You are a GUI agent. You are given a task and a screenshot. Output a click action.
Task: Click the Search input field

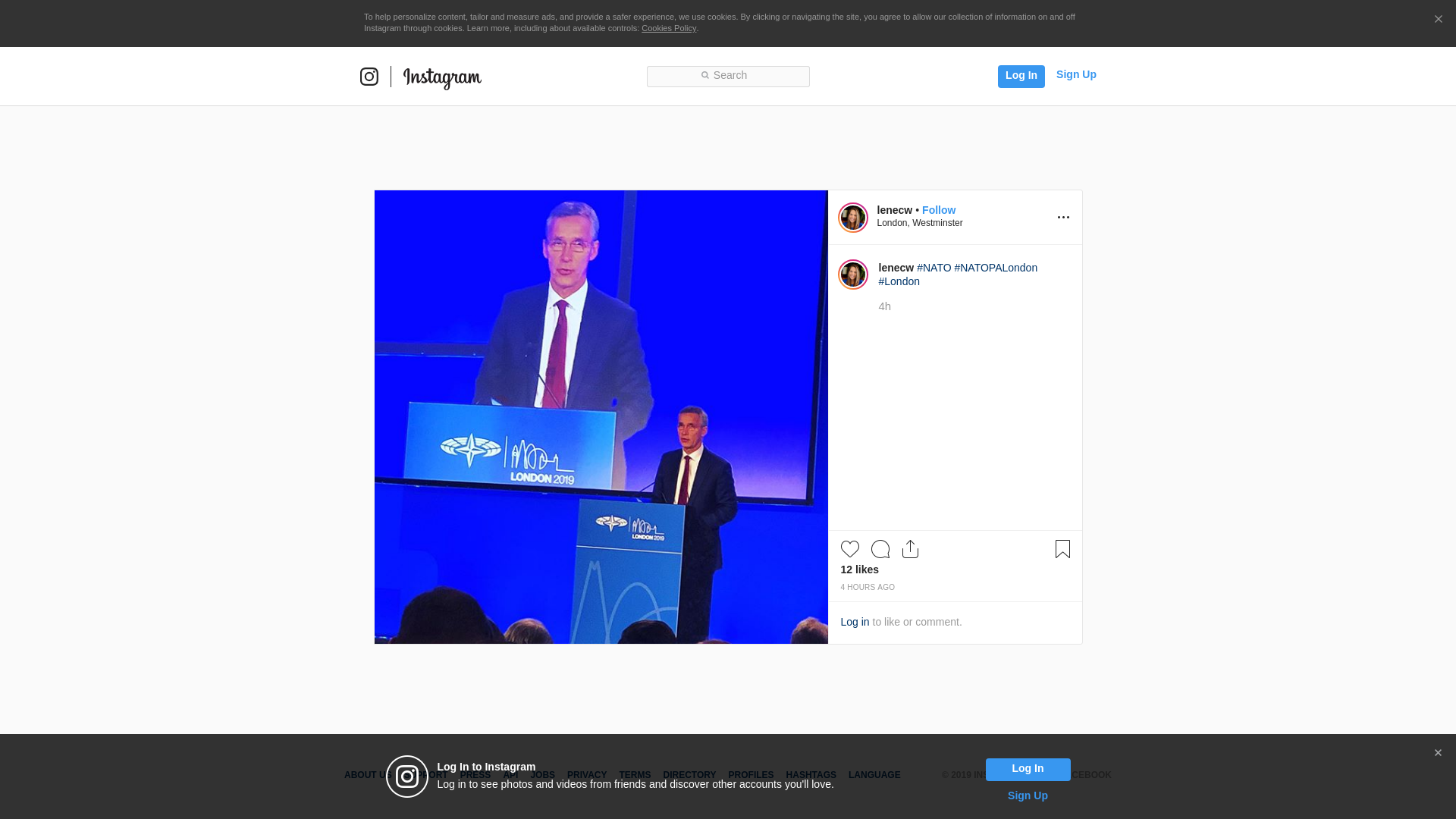[x=728, y=76]
